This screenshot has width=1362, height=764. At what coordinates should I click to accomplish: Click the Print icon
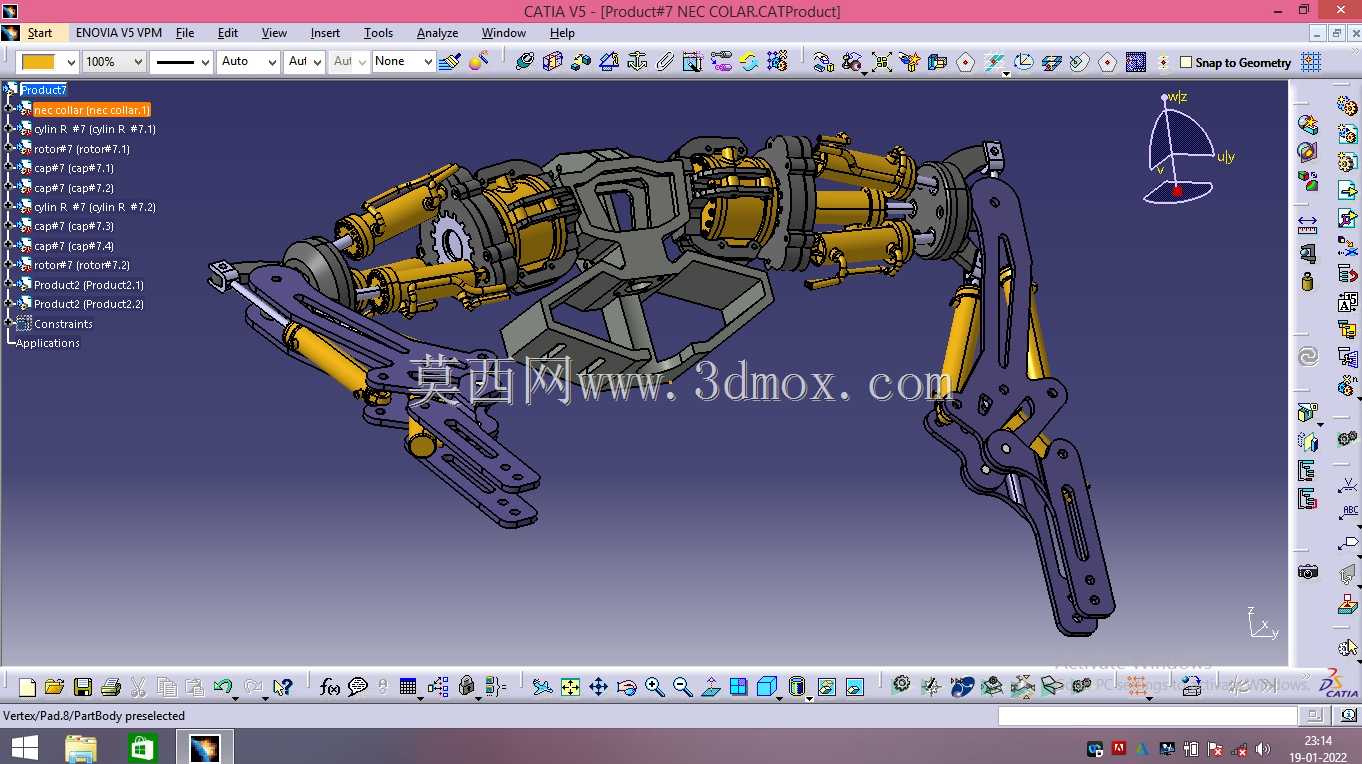tap(111, 687)
